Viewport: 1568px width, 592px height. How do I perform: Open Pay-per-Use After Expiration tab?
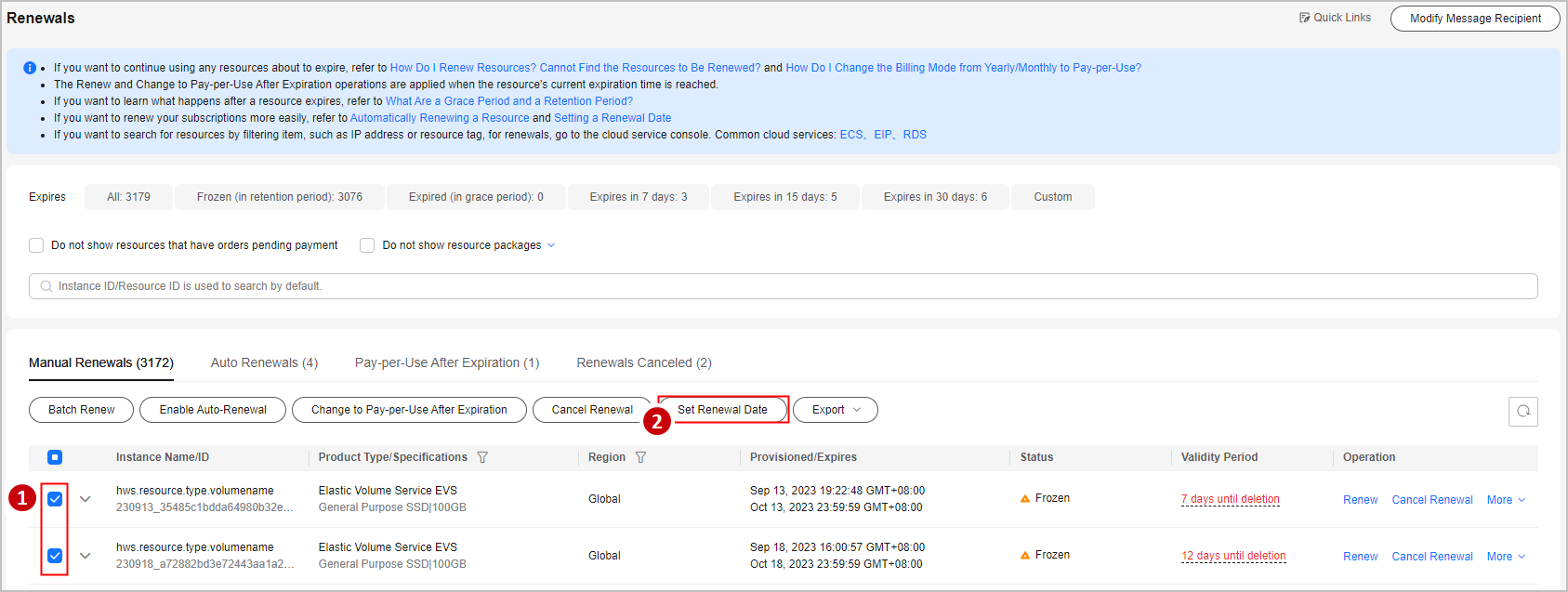click(447, 362)
